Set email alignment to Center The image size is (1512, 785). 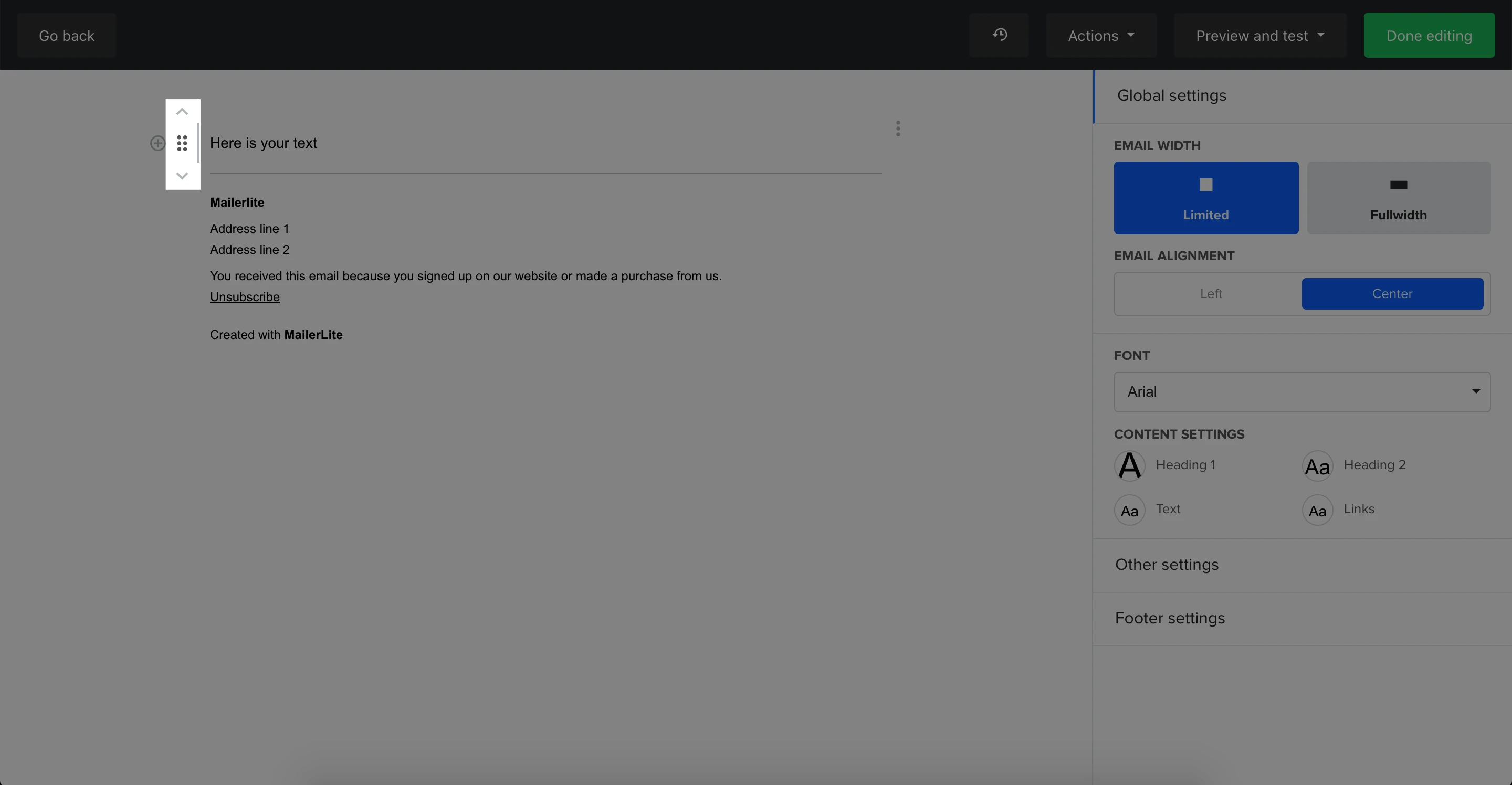coord(1392,293)
